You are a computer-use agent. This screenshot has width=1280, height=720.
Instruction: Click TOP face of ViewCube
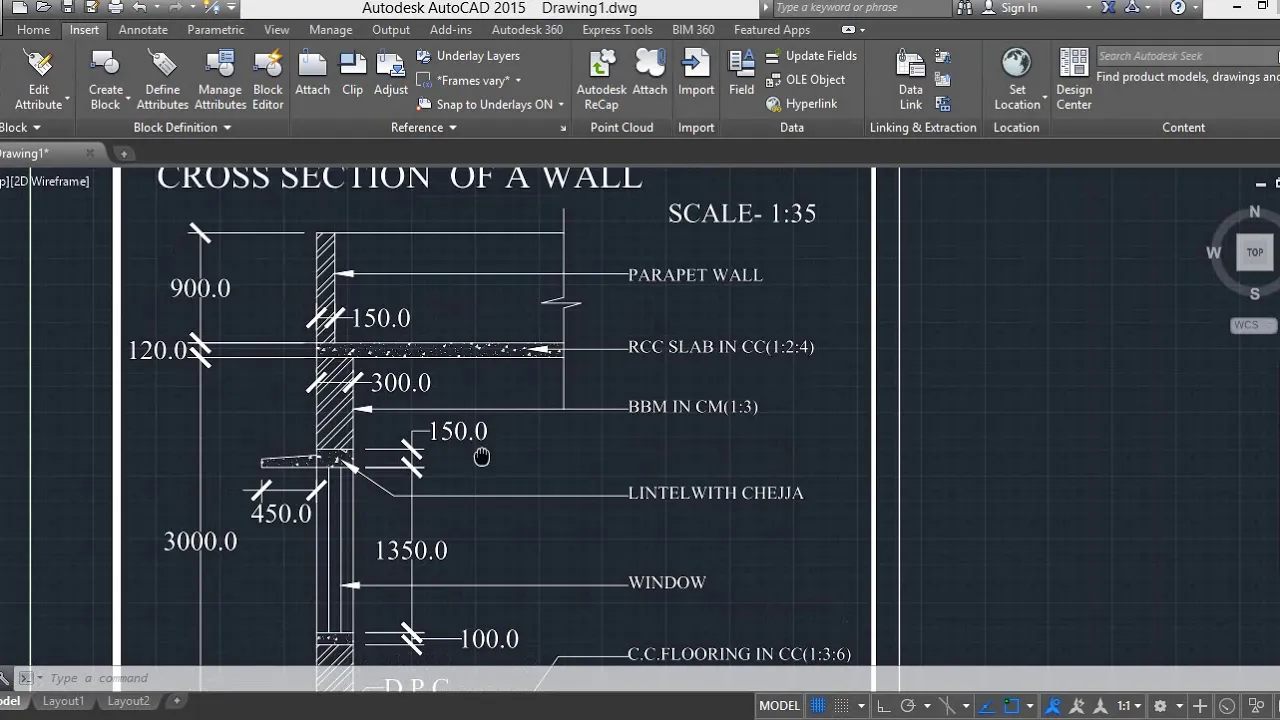[x=1255, y=252]
